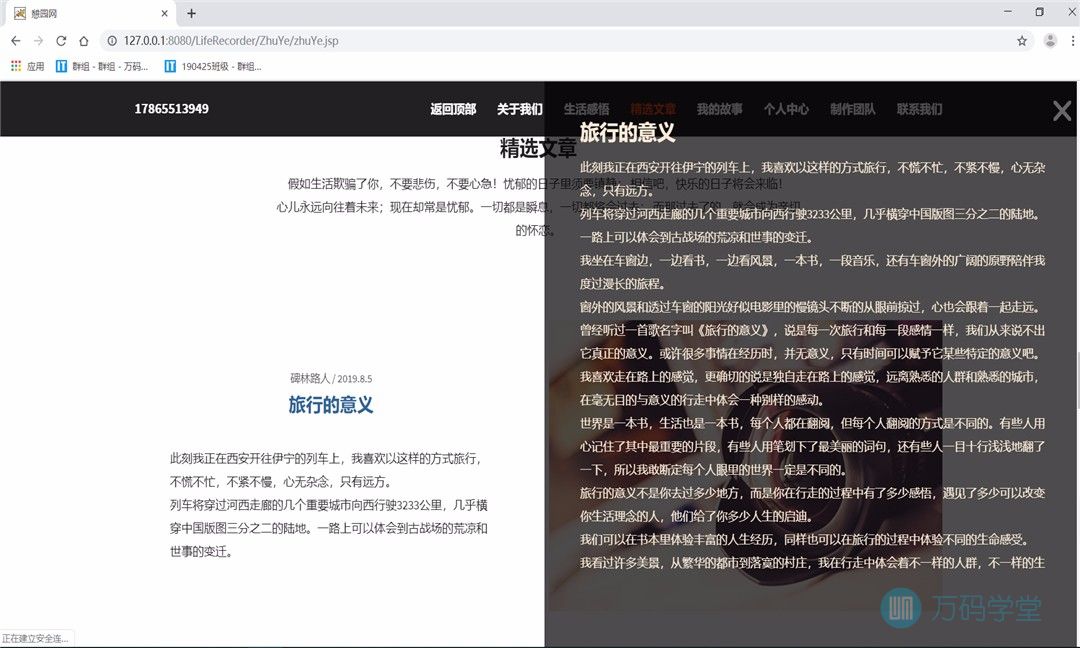Open 生活感悟 in the navigation
Screen dimensions: 1080x648
586,109
